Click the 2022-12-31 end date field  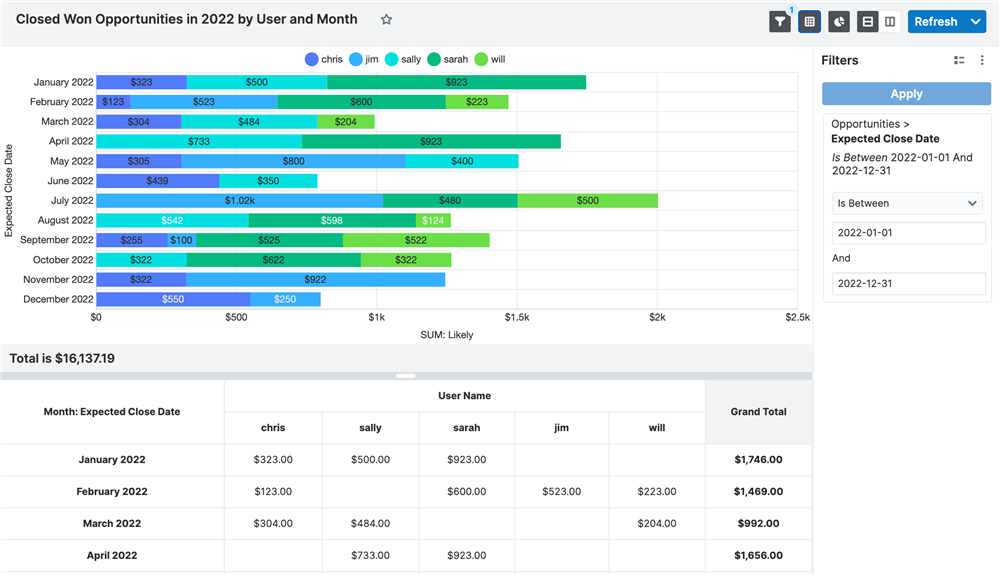tap(908, 283)
